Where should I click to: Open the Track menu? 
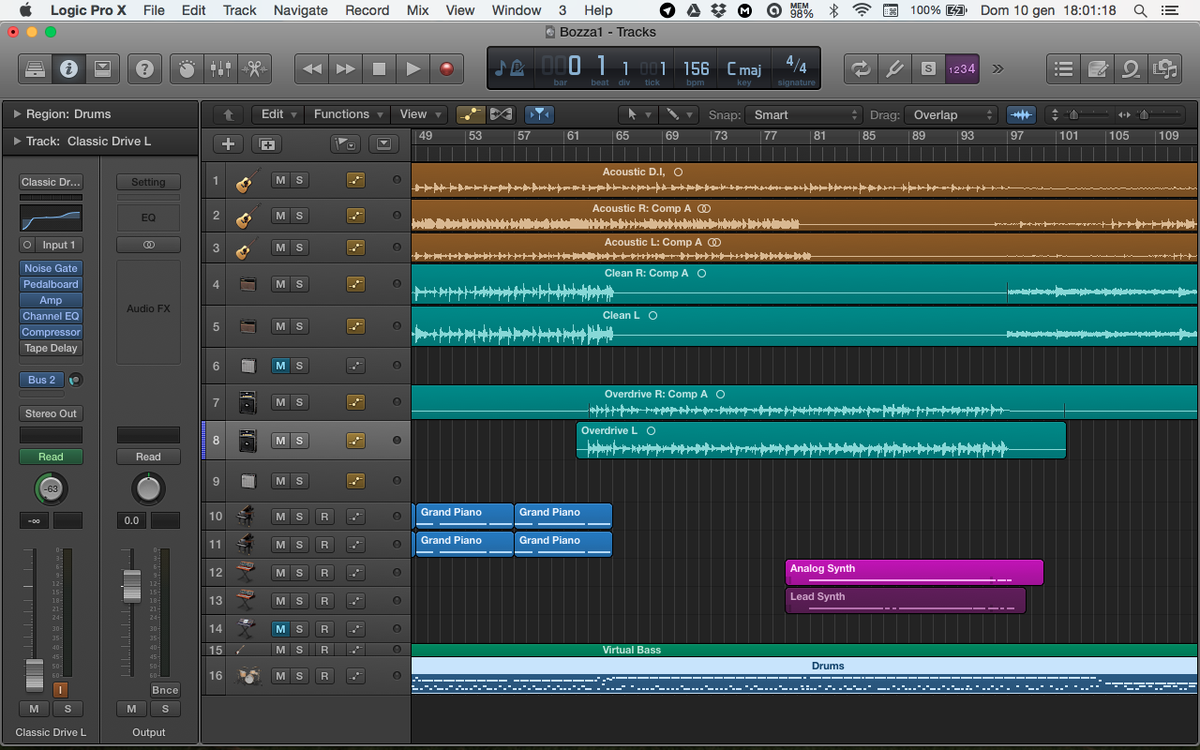point(240,10)
